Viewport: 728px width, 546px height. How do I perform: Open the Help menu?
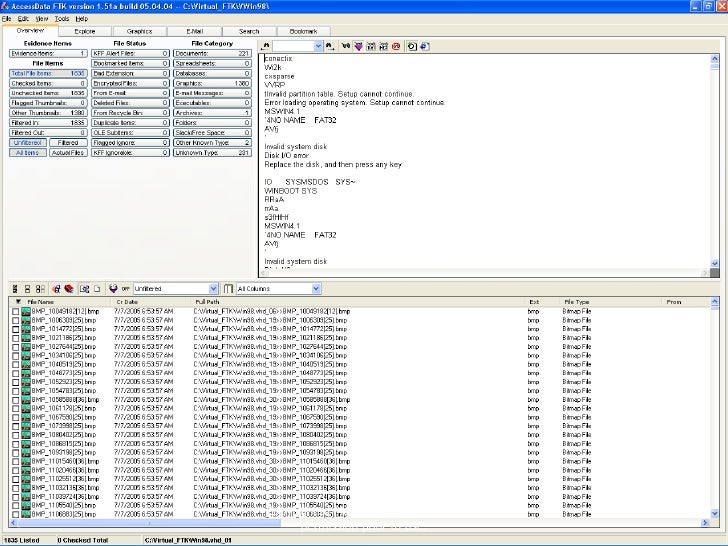pos(82,19)
